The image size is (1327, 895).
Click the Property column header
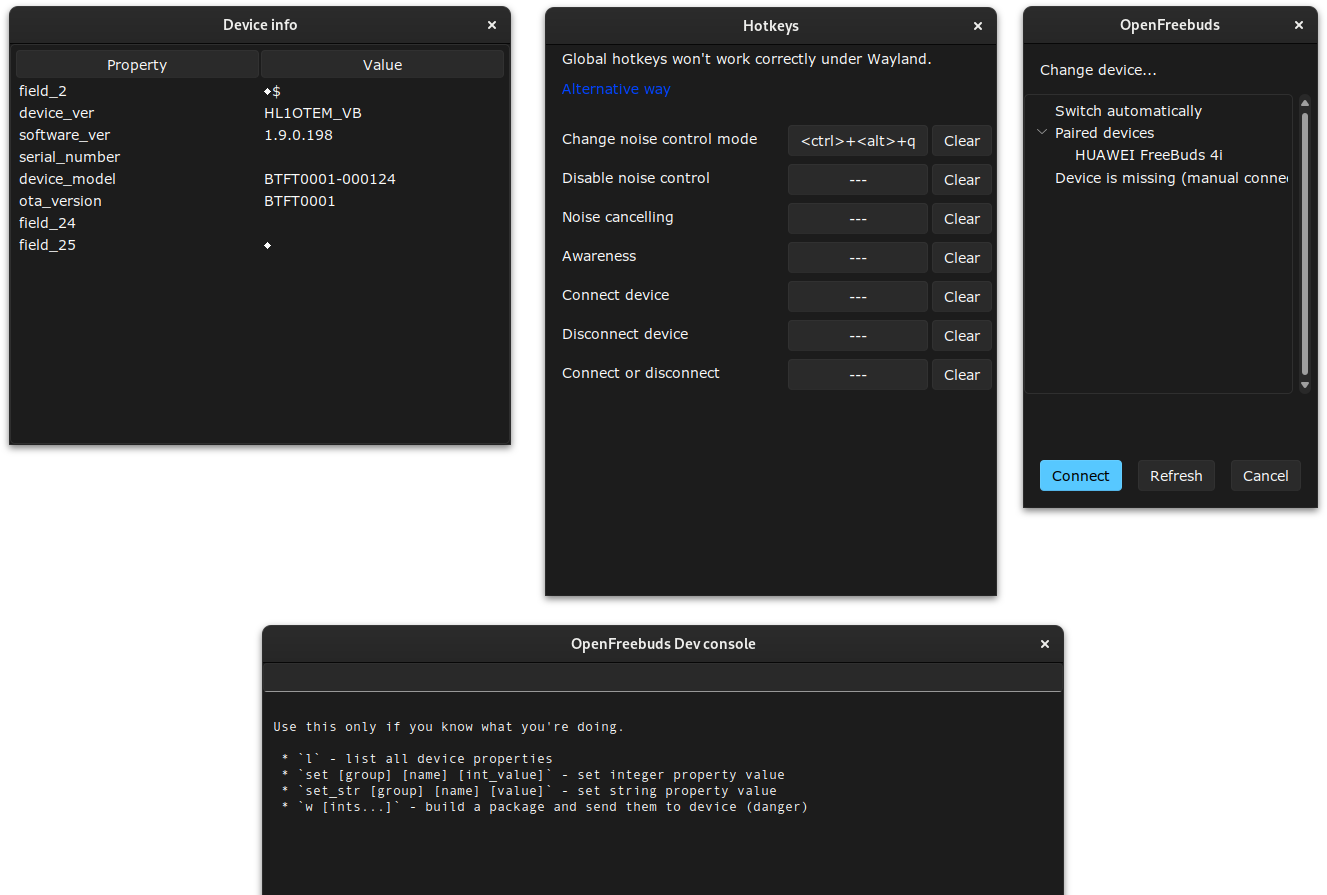(137, 65)
